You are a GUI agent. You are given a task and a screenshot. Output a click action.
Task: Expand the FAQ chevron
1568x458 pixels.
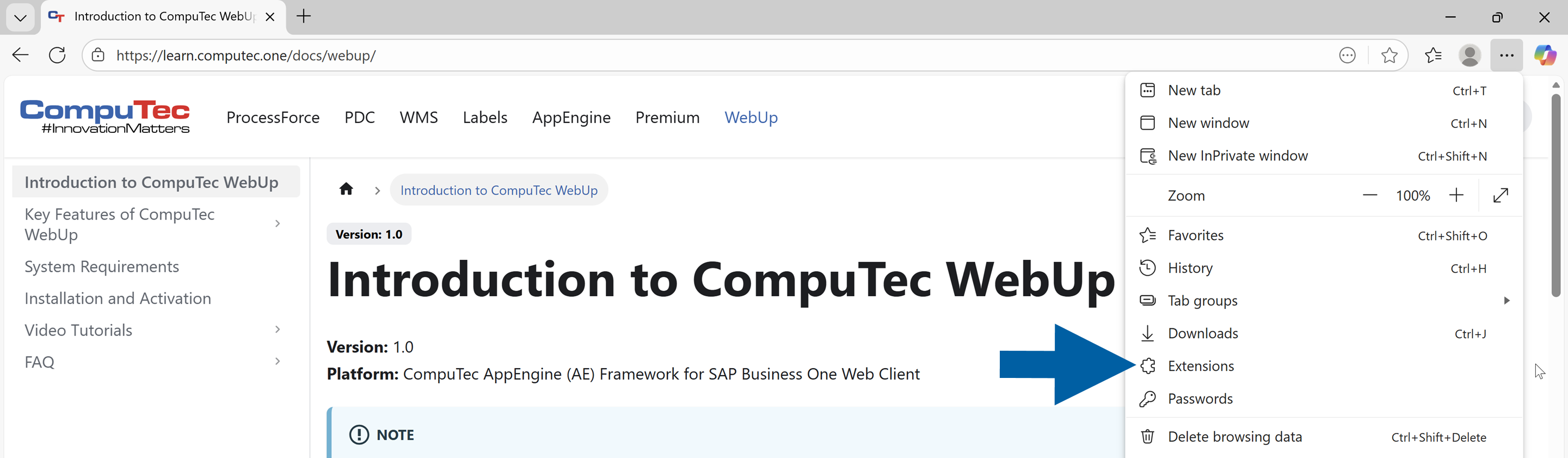pyautogui.click(x=278, y=361)
